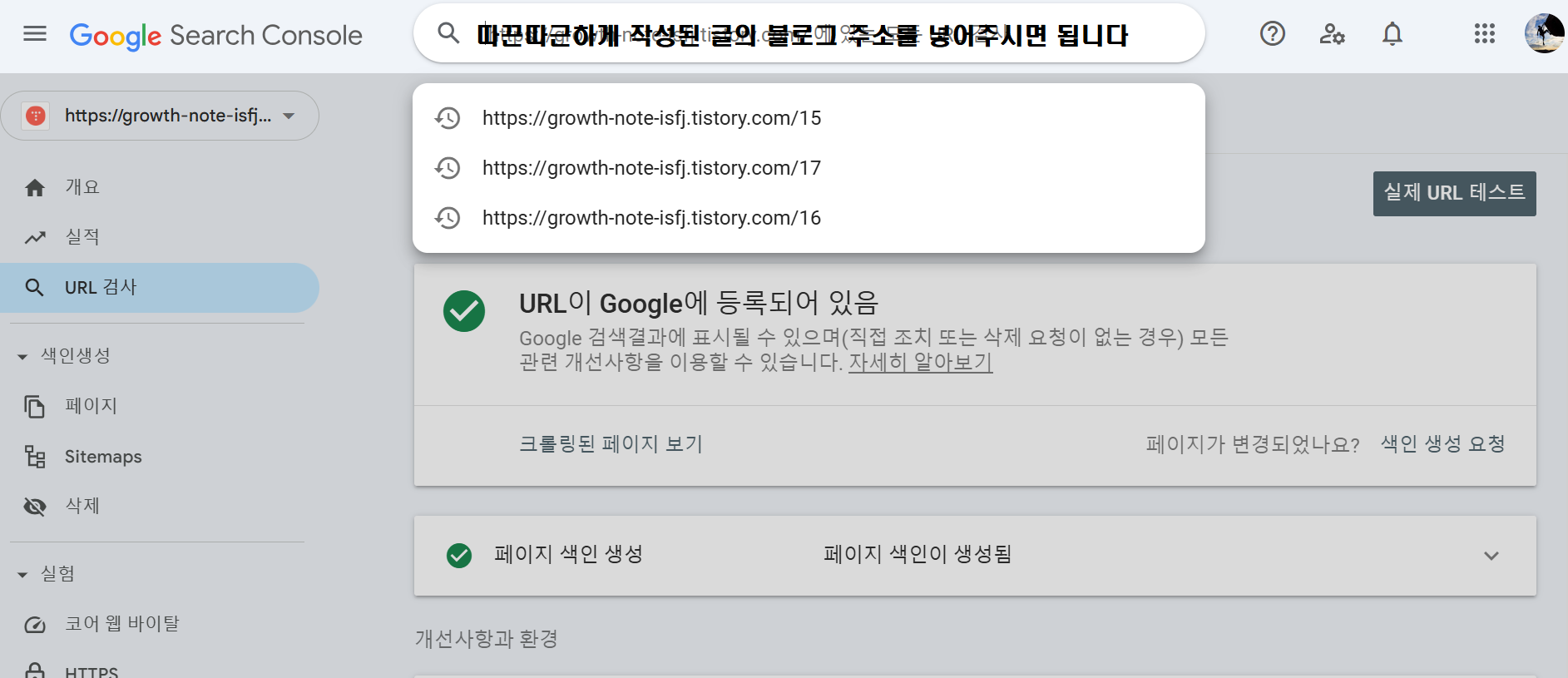Image resolution: width=1568 pixels, height=678 pixels.
Task: Click 색인 생성 요청
Action: [1443, 444]
